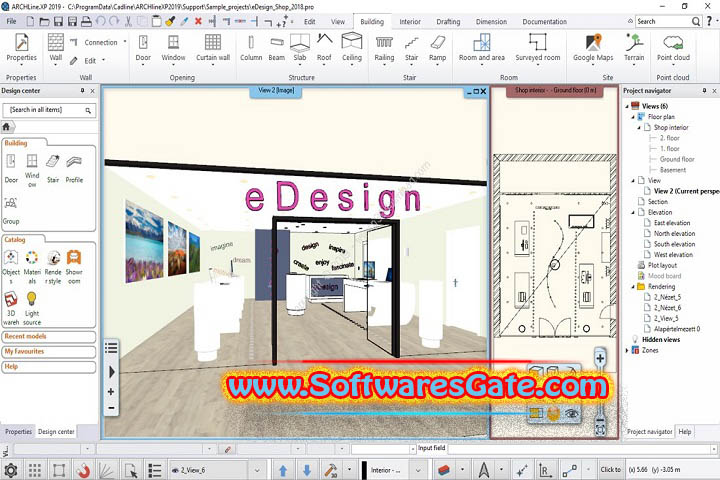Open the settings gear in status bar
Screen dimensions: 720x480
click(11, 470)
